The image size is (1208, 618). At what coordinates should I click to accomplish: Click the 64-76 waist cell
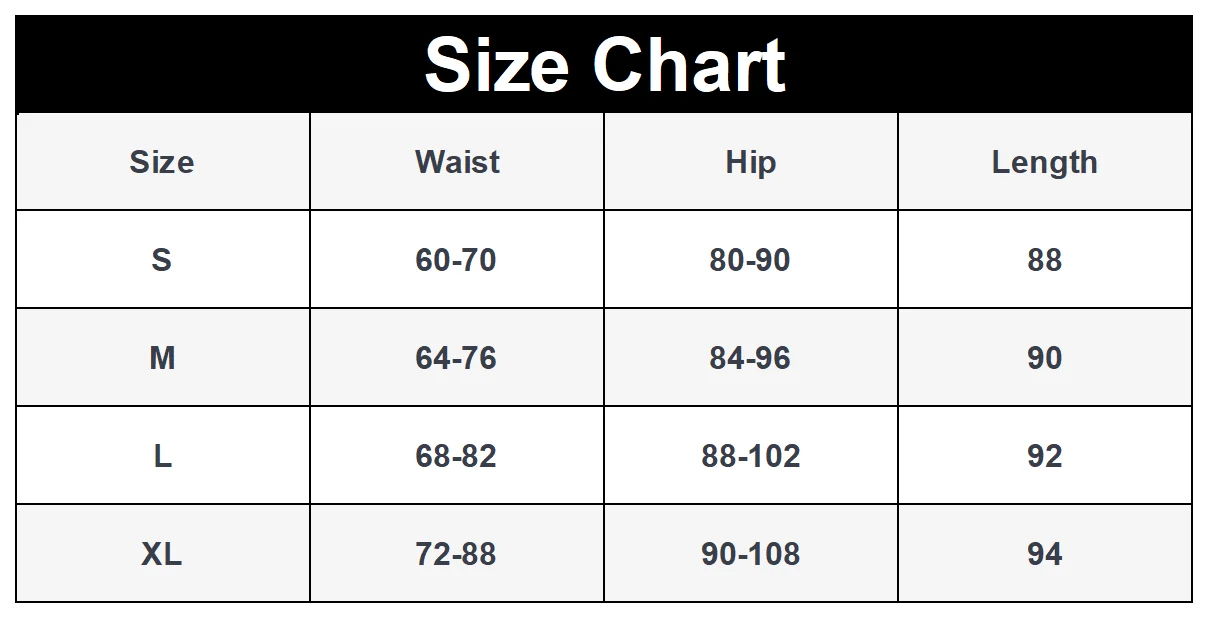tap(456, 358)
